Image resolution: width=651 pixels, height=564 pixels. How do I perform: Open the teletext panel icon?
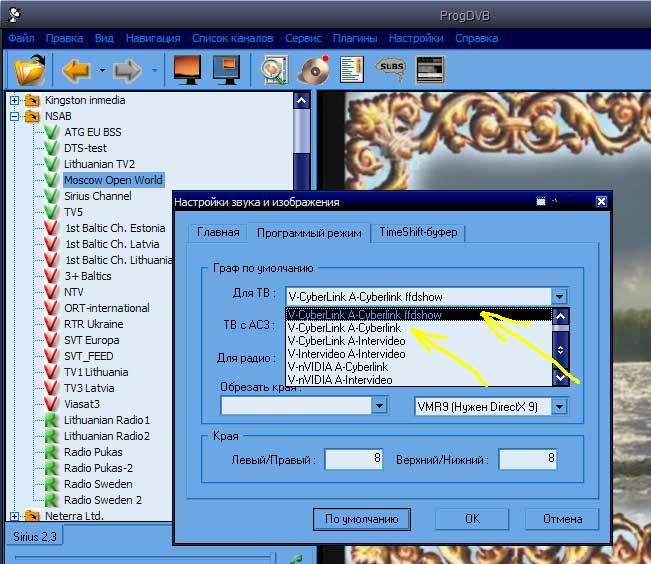coord(431,69)
